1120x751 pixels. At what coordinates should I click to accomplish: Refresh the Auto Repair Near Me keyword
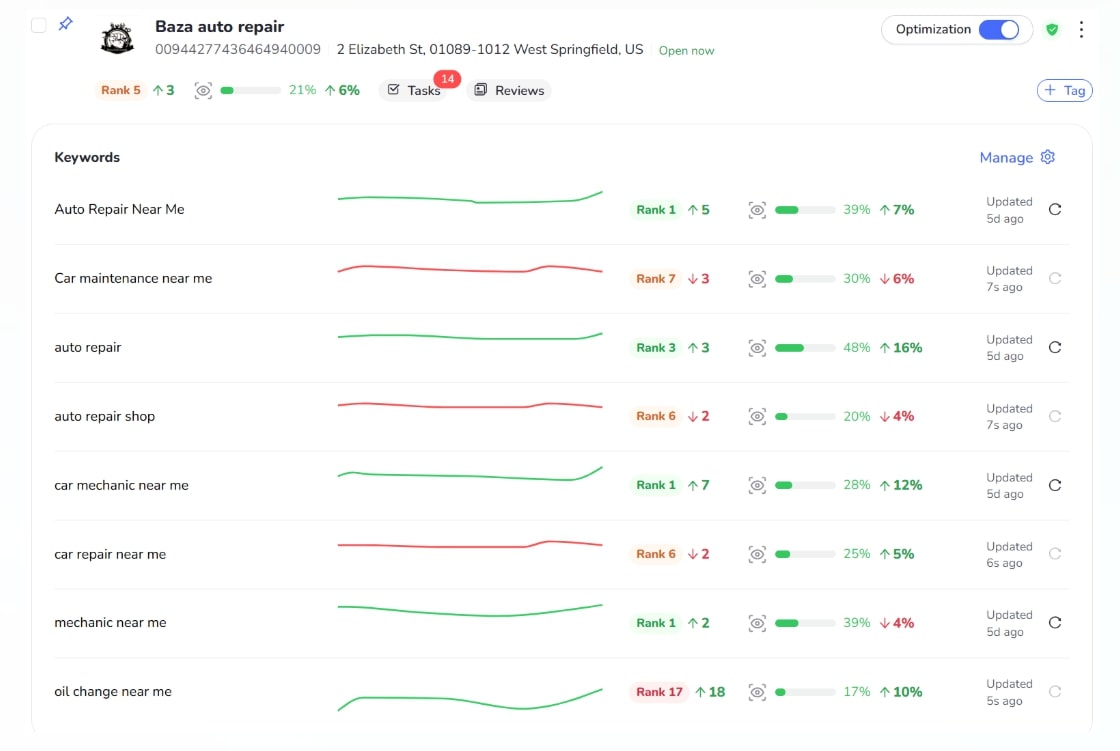(1054, 210)
